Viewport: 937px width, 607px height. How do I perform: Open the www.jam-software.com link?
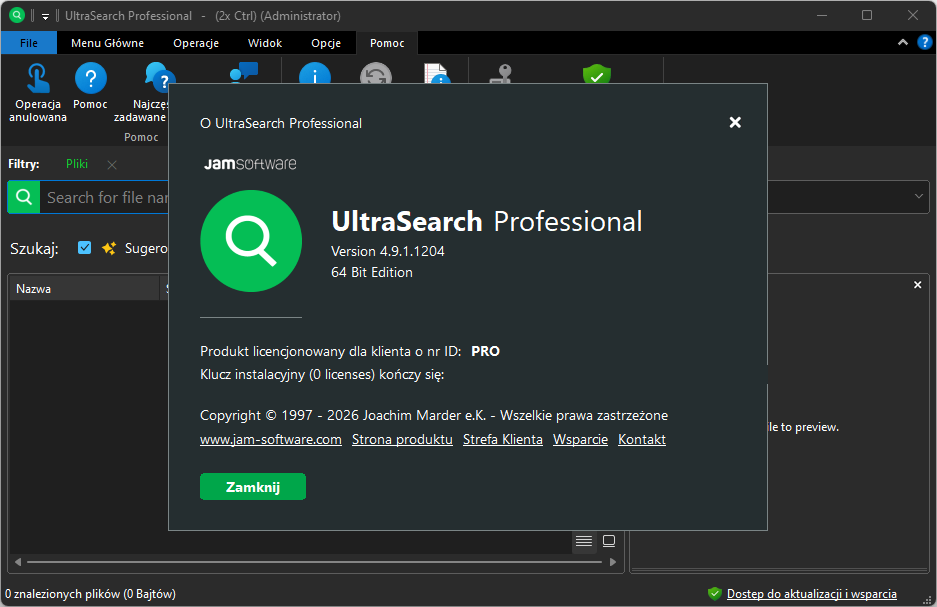click(x=271, y=440)
